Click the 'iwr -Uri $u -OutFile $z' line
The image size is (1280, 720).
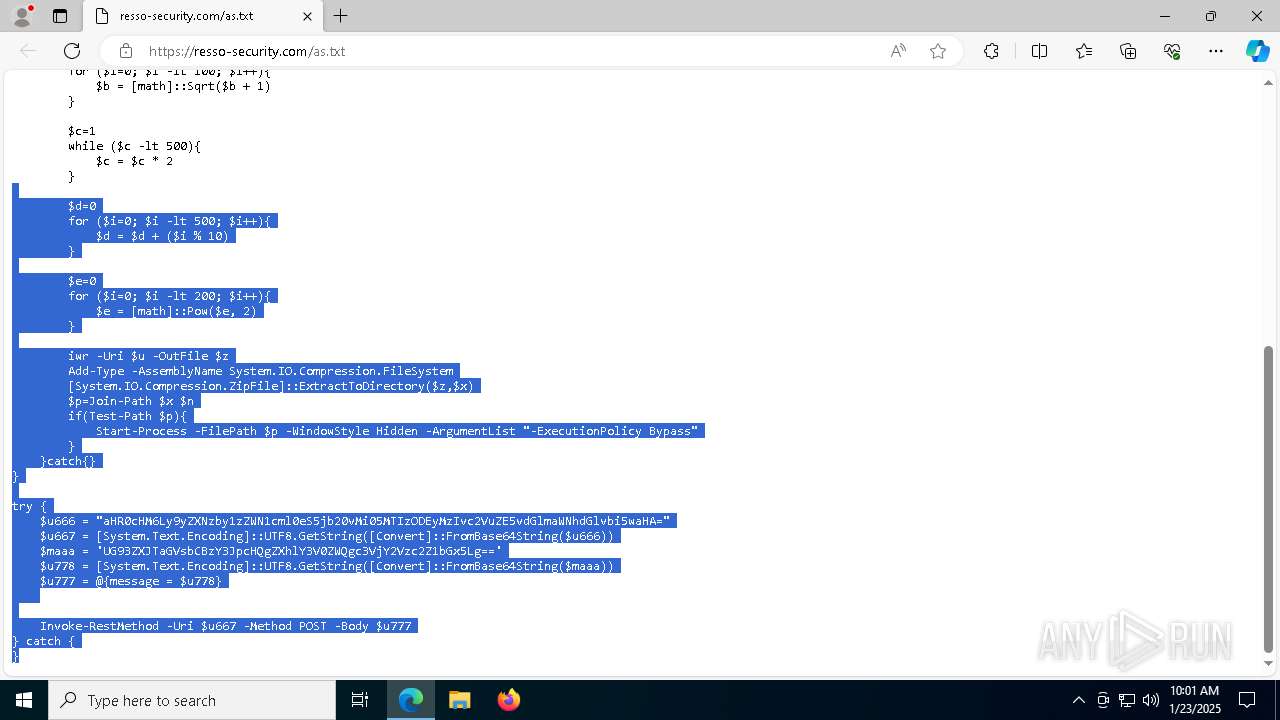(149, 356)
